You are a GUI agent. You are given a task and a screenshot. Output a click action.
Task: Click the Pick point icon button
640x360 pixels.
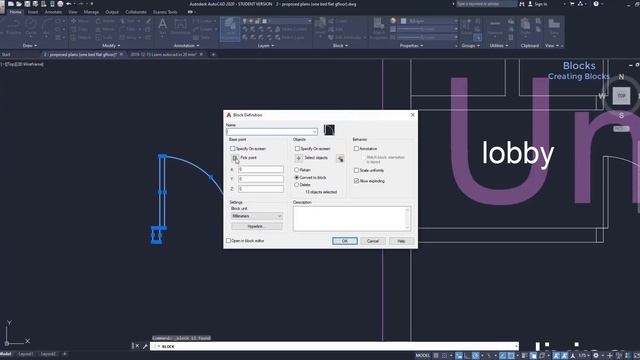[x=235, y=158]
